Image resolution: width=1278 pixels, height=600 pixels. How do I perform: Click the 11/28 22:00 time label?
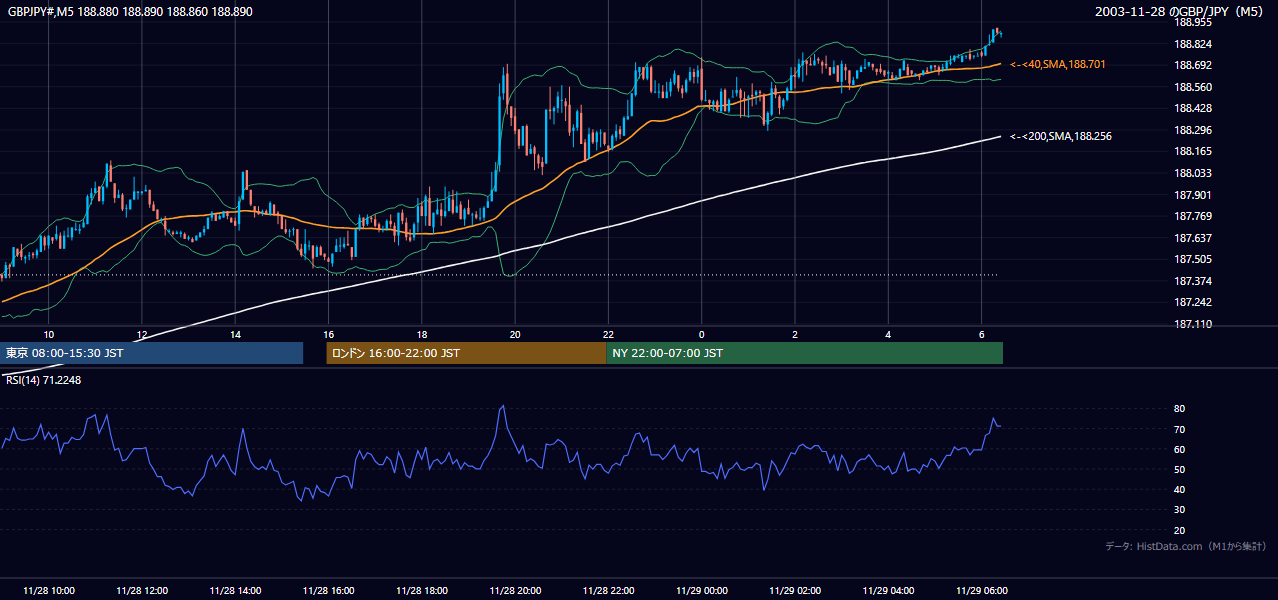tap(608, 590)
